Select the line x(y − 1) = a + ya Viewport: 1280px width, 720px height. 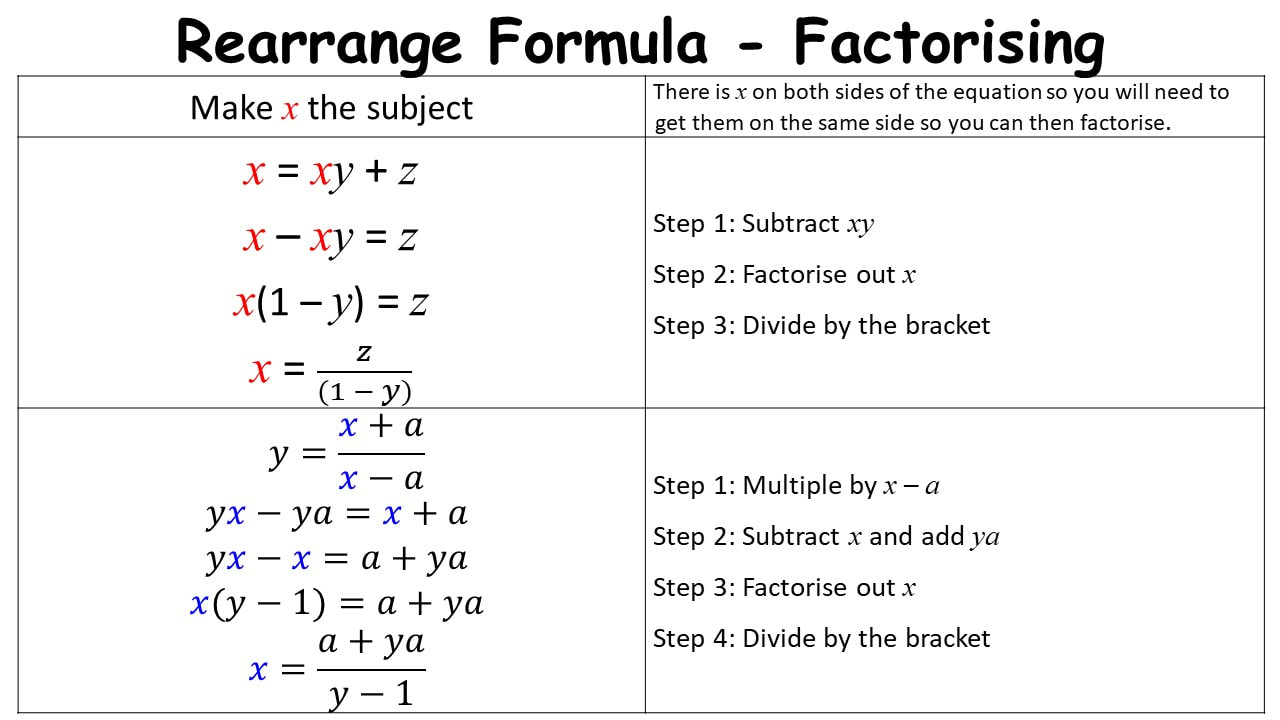coord(337,603)
